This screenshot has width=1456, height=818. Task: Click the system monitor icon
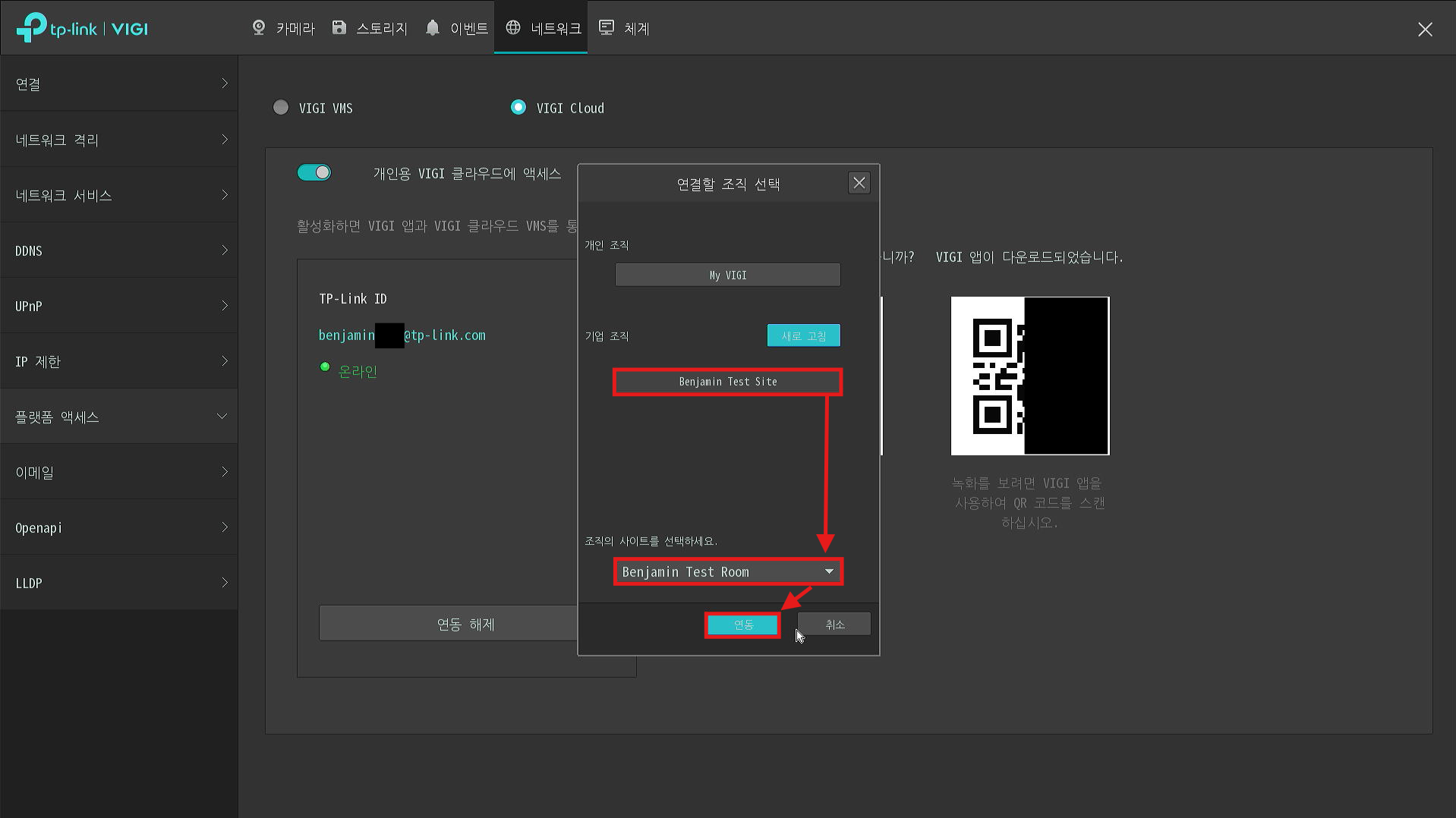607,28
